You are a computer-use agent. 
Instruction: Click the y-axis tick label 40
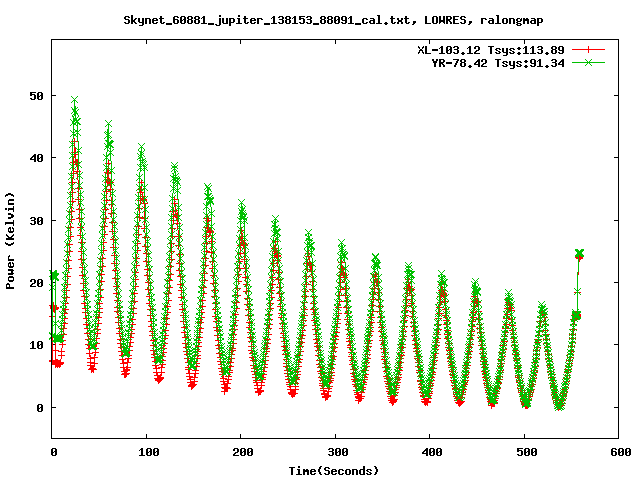(37, 158)
